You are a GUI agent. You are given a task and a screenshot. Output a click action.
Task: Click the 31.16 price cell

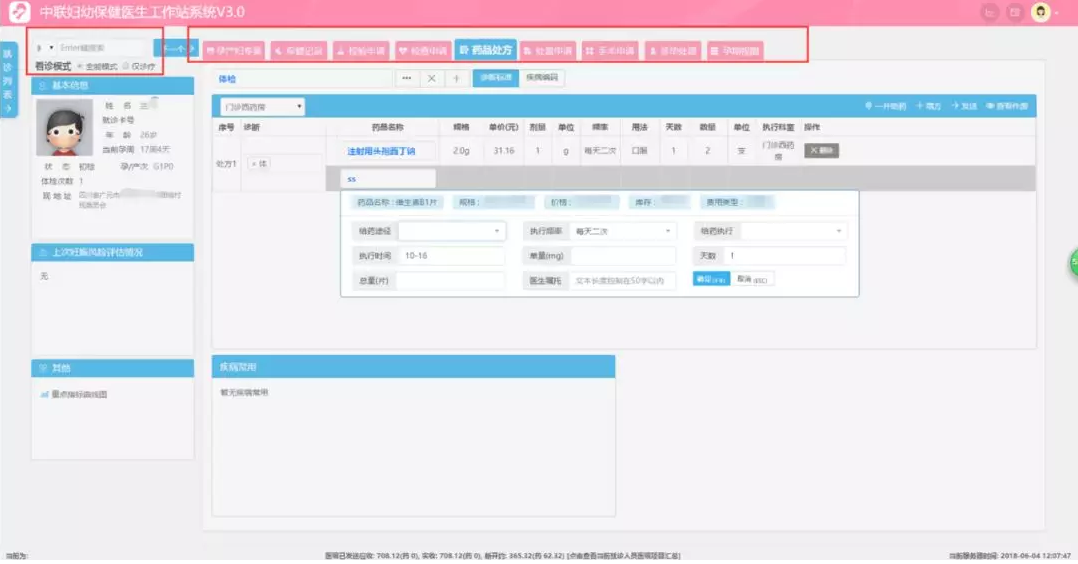[503, 151]
